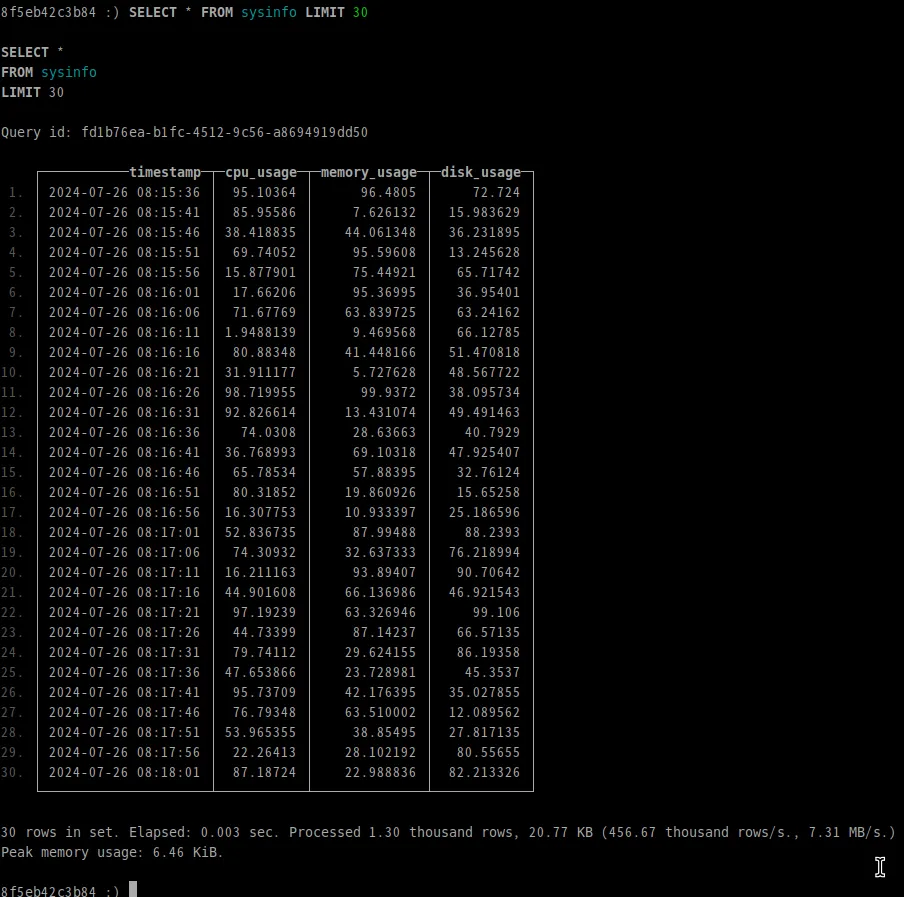Click the typed SELECT * FROM sysinfo command

pyautogui.click(x=248, y=12)
